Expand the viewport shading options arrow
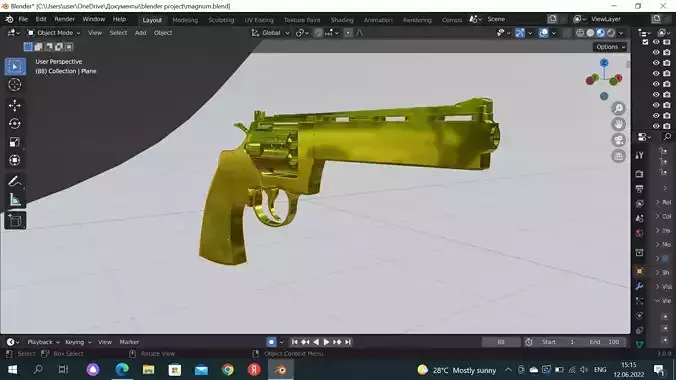 (621, 33)
